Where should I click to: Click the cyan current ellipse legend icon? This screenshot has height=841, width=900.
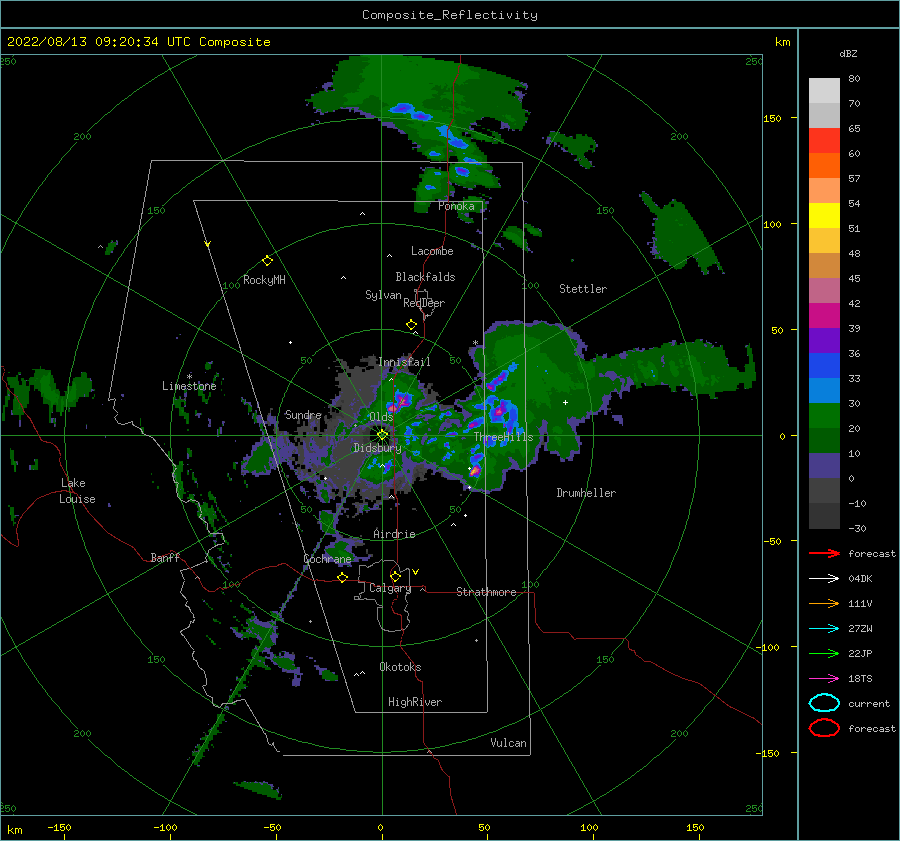tap(824, 703)
